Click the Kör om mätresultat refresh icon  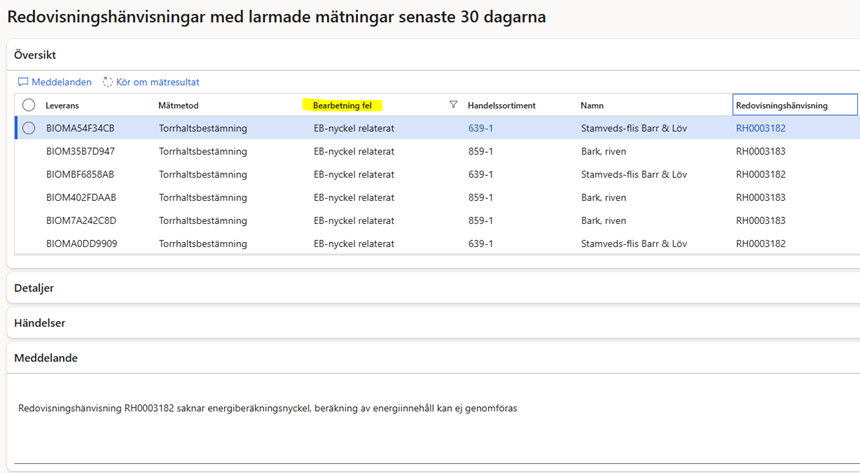coord(108,82)
